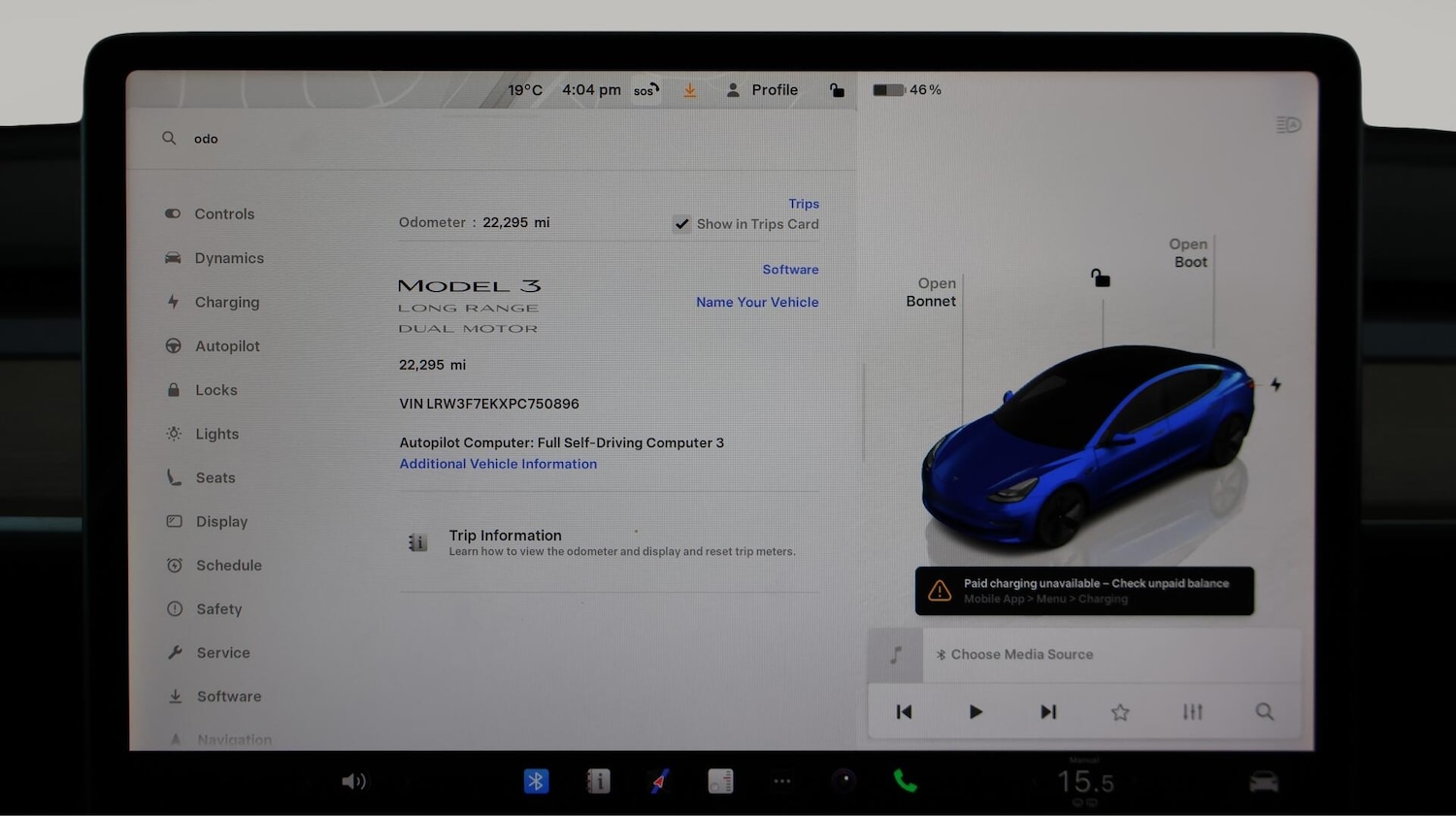Tap the car icon in bottom bar
The height and width of the screenshot is (816, 1456).
pos(1264,782)
